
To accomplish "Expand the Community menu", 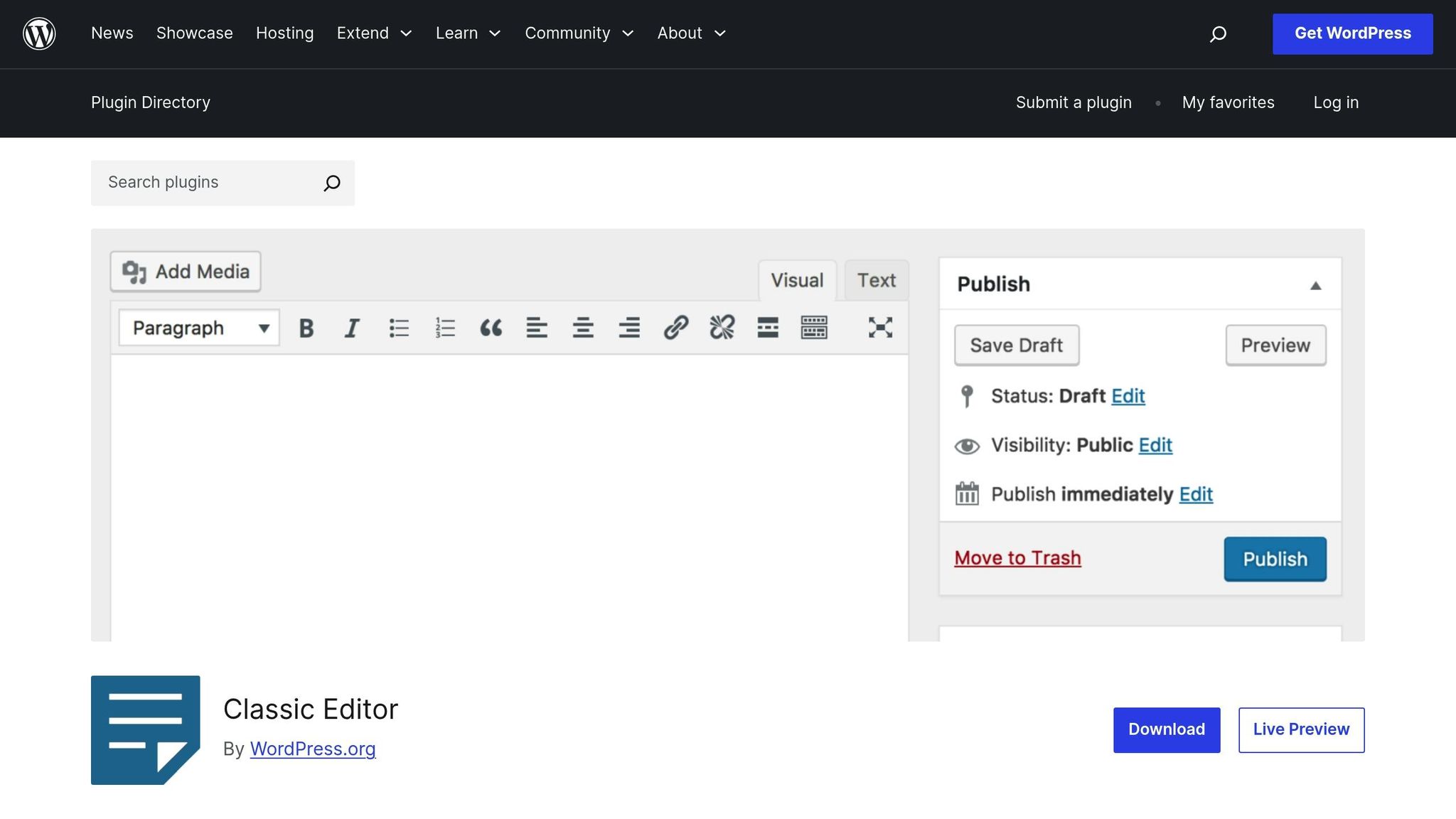I will click(x=579, y=33).
